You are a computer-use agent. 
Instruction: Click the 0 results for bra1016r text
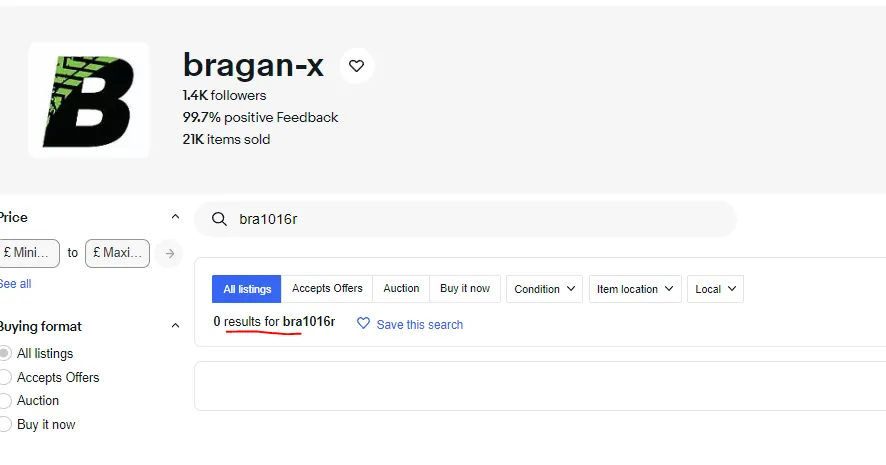(x=274, y=321)
